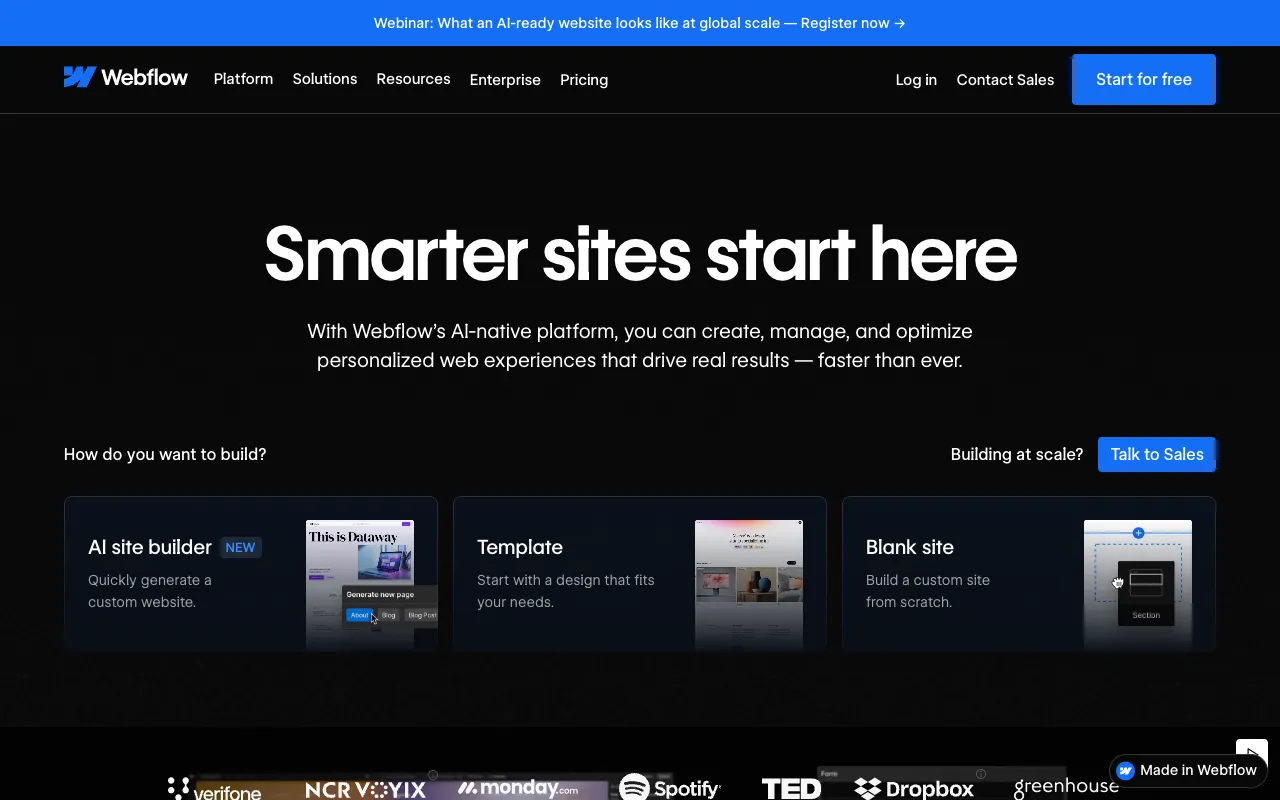Choose the Blank site option
Image resolution: width=1280 pixels, height=800 pixels.
1028,574
